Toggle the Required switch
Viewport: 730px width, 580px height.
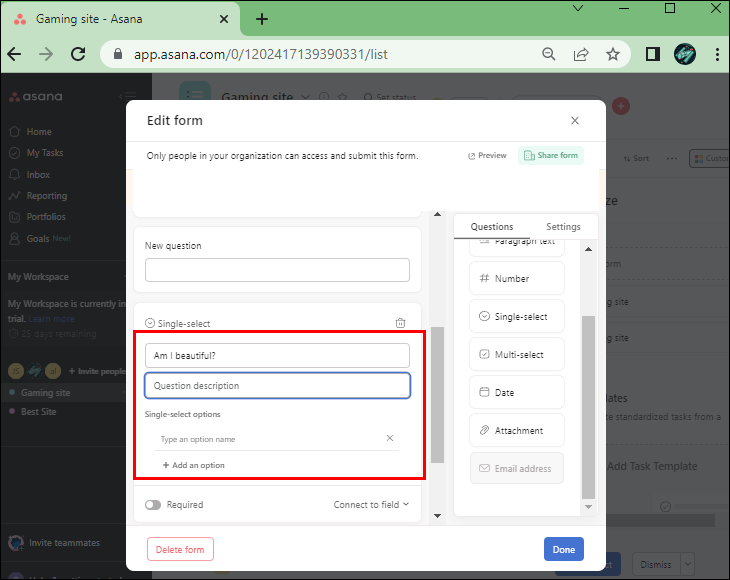pos(153,505)
